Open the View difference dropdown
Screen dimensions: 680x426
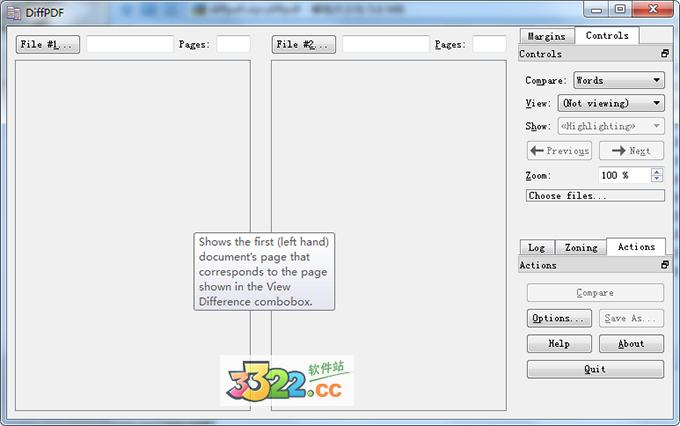tap(611, 103)
